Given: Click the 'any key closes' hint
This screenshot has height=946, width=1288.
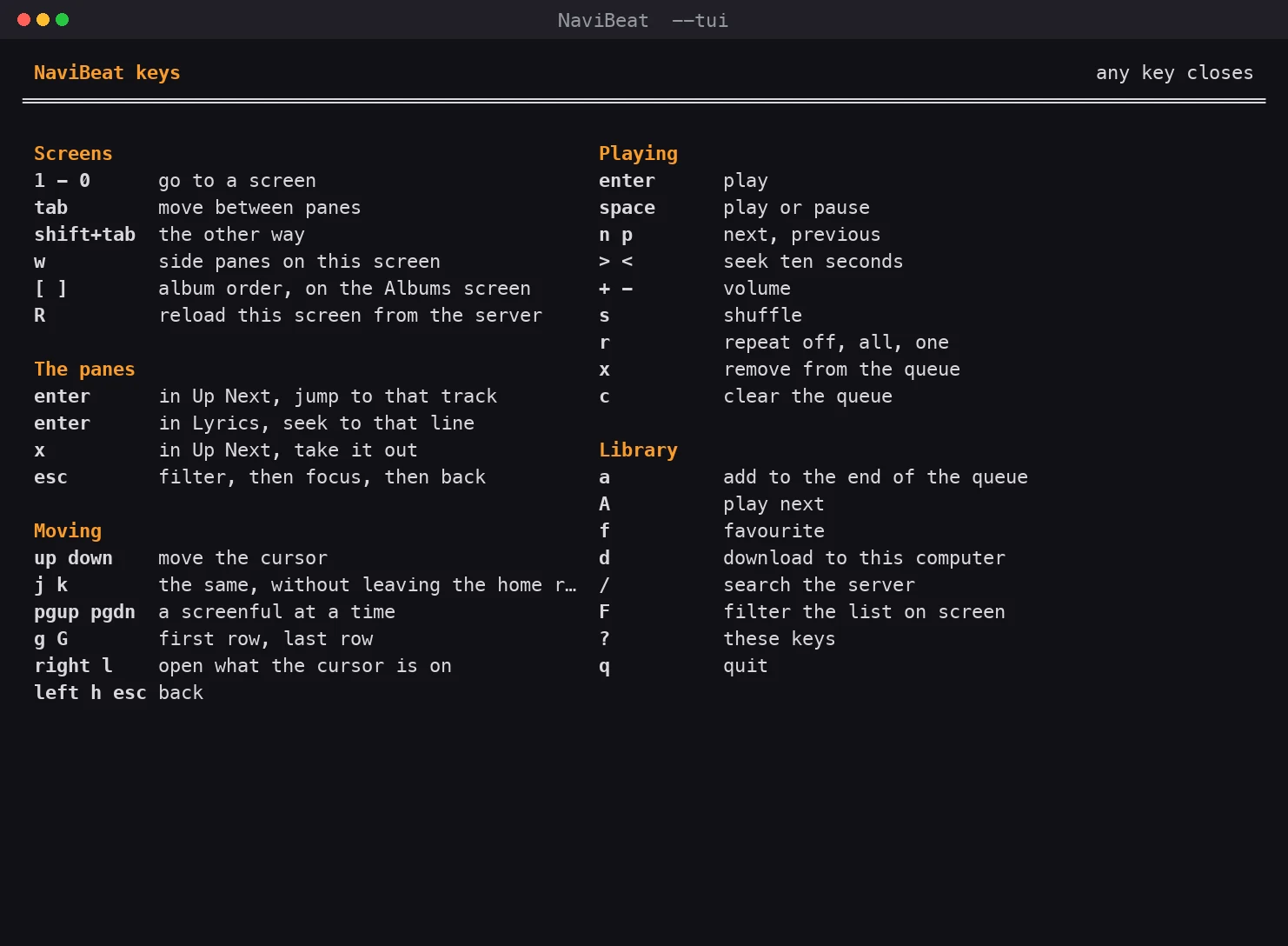Looking at the screenshot, I should [x=1174, y=73].
